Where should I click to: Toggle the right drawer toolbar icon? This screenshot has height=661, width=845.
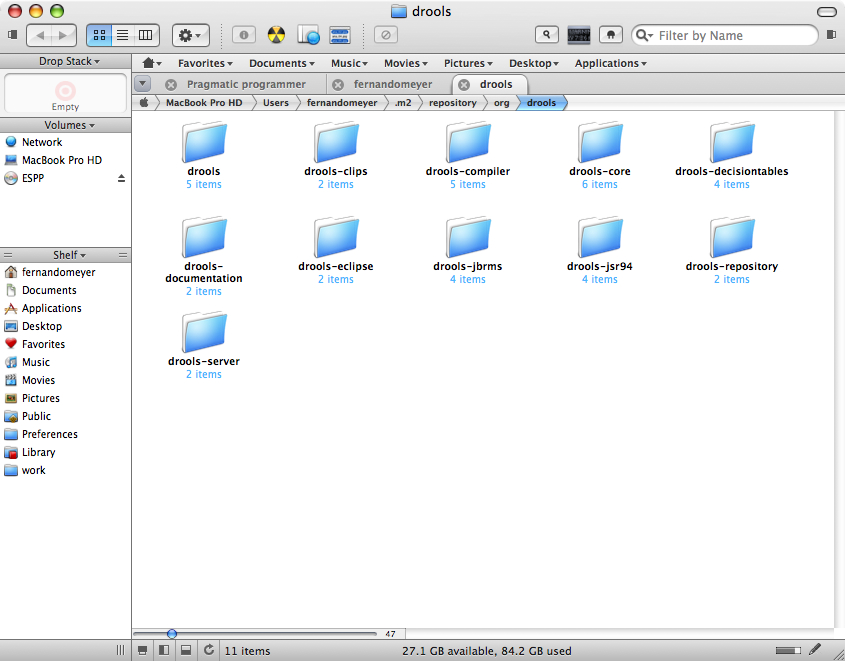click(831, 35)
